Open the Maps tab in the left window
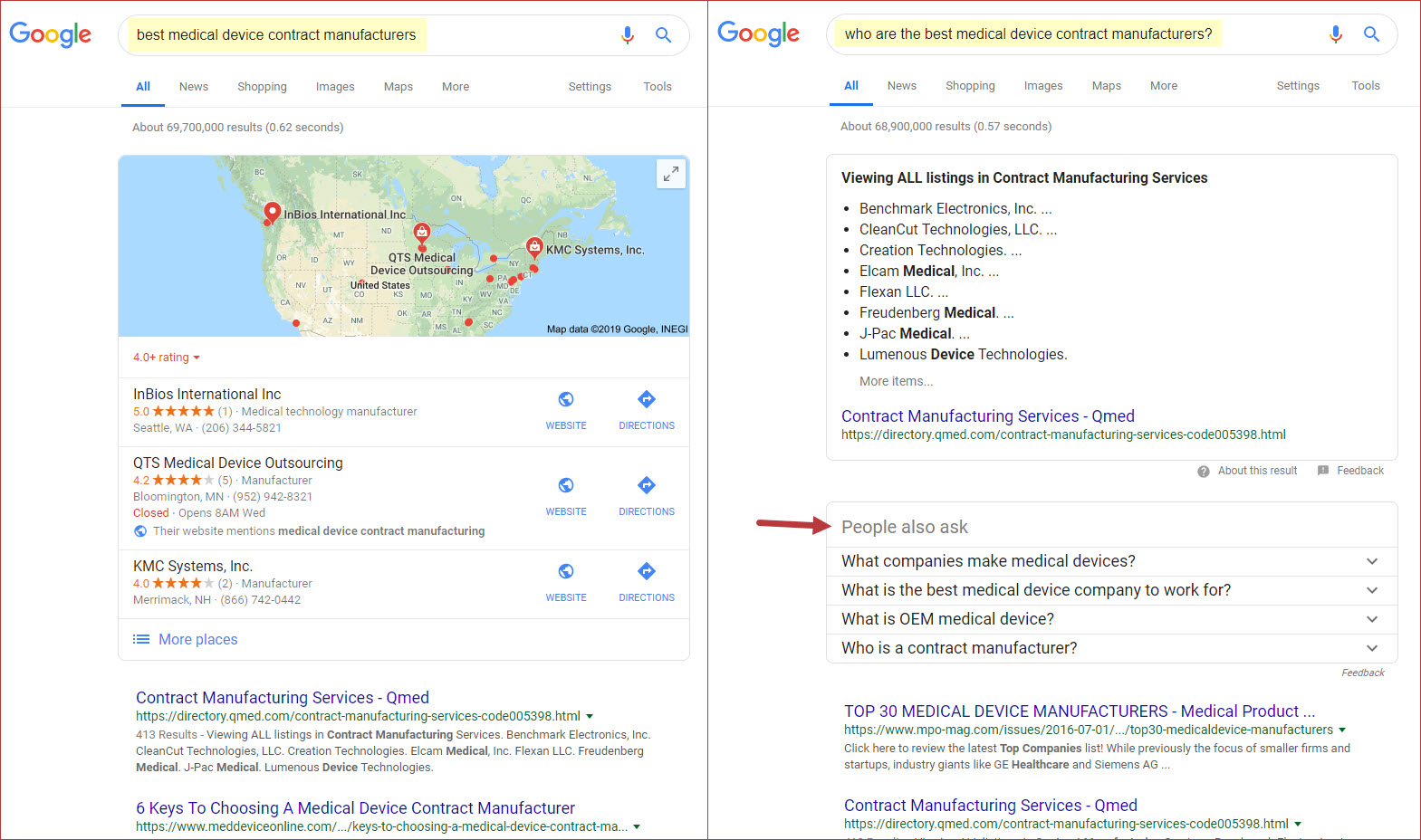Viewport: 1421px width, 840px height. (398, 87)
